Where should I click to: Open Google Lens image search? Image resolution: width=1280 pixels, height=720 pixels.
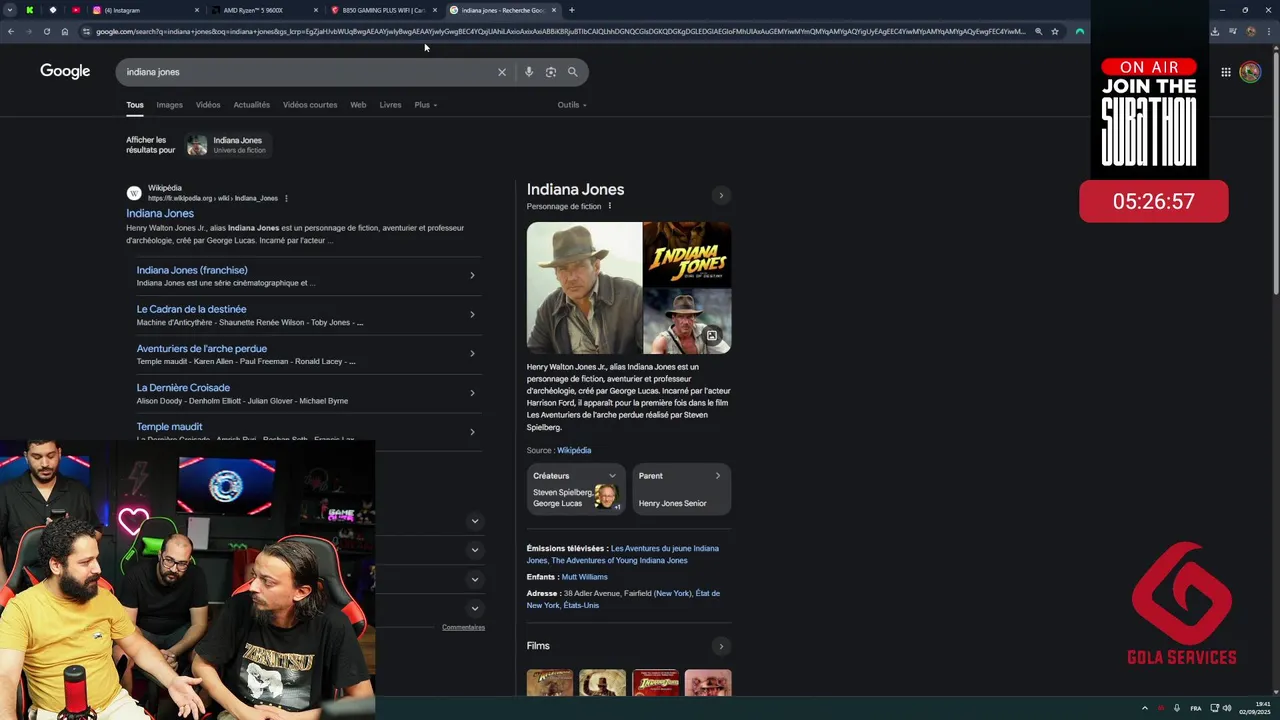tap(551, 72)
